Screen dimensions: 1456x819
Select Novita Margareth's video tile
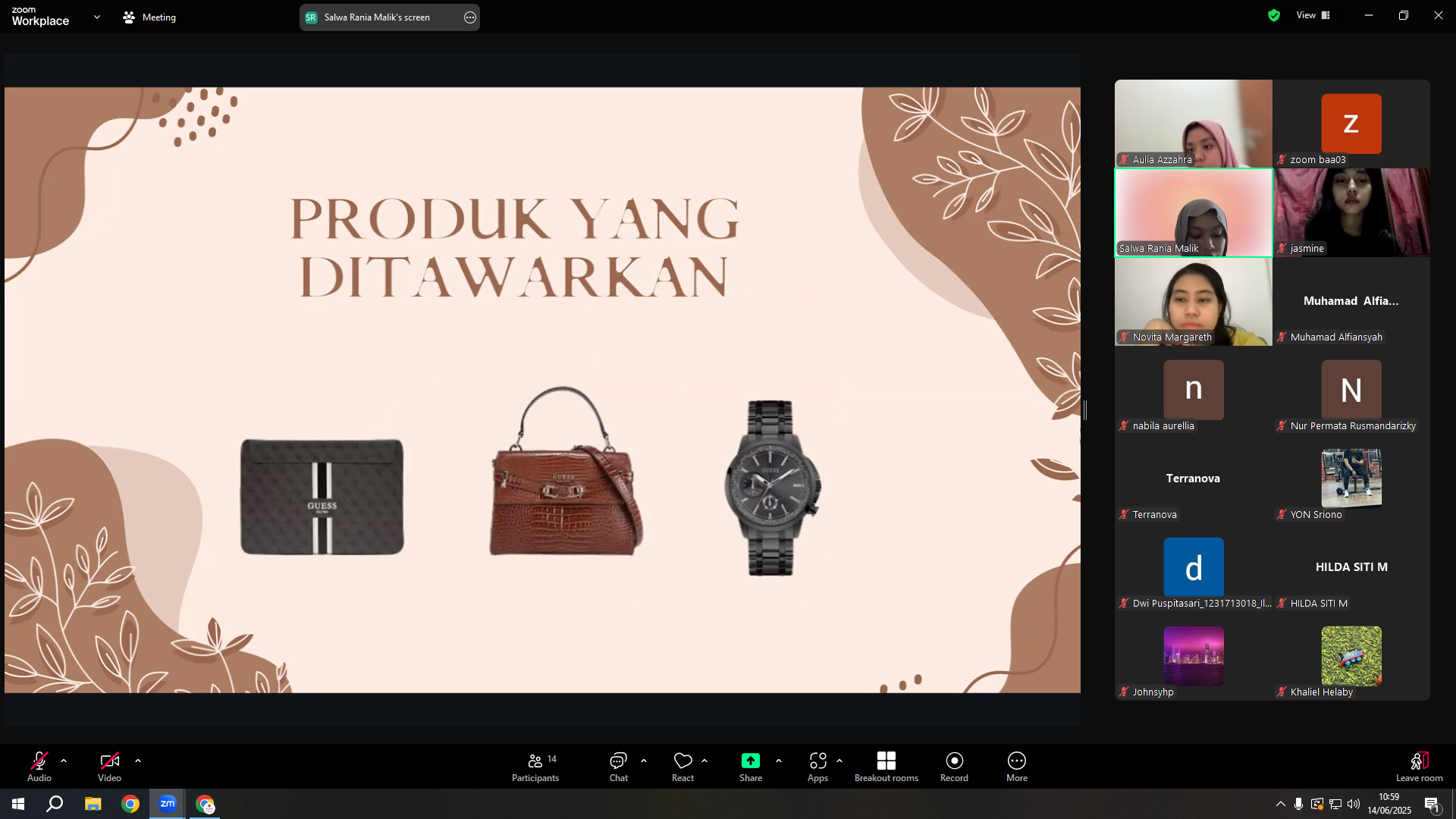coord(1194,301)
